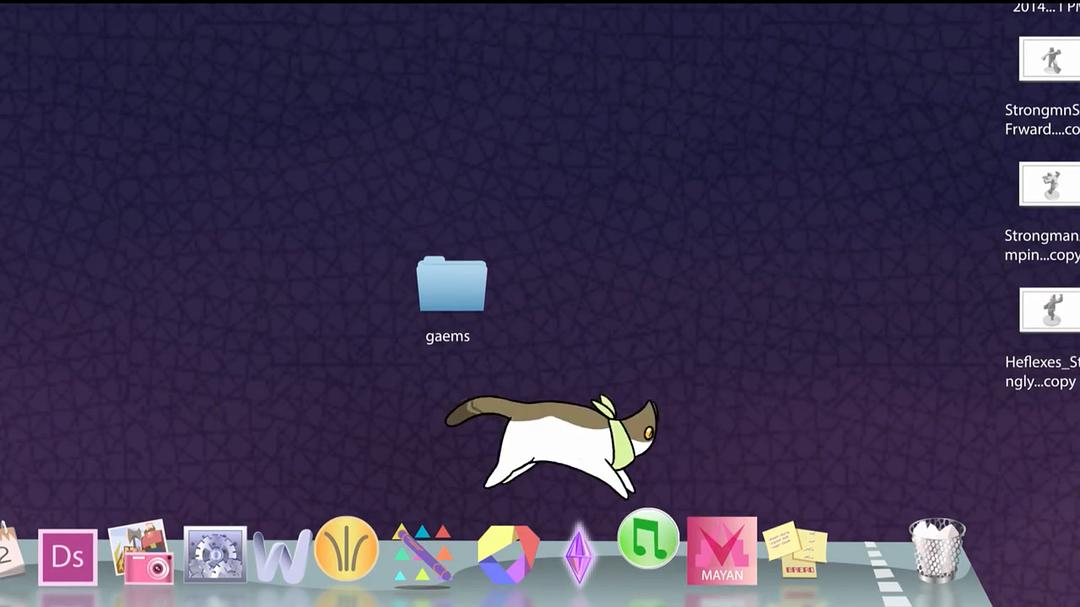Launch the pink MAYAN app in the dock
Screen dimensions: 1080x607
point(721,551)
